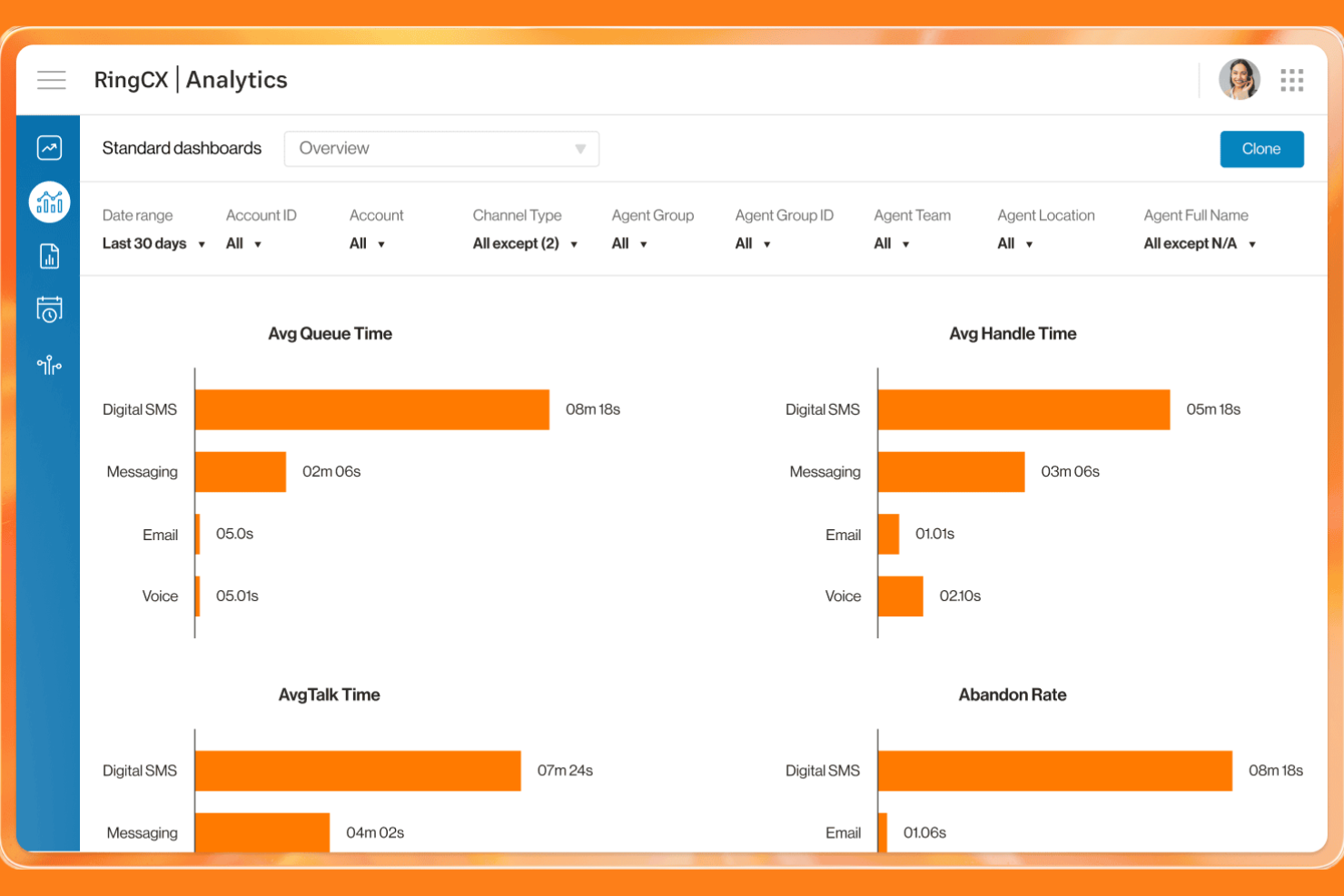Open the Agent Full Name filter dropdown
The height and width of the screenshot is (896, 1344).
click(1200, 243)
